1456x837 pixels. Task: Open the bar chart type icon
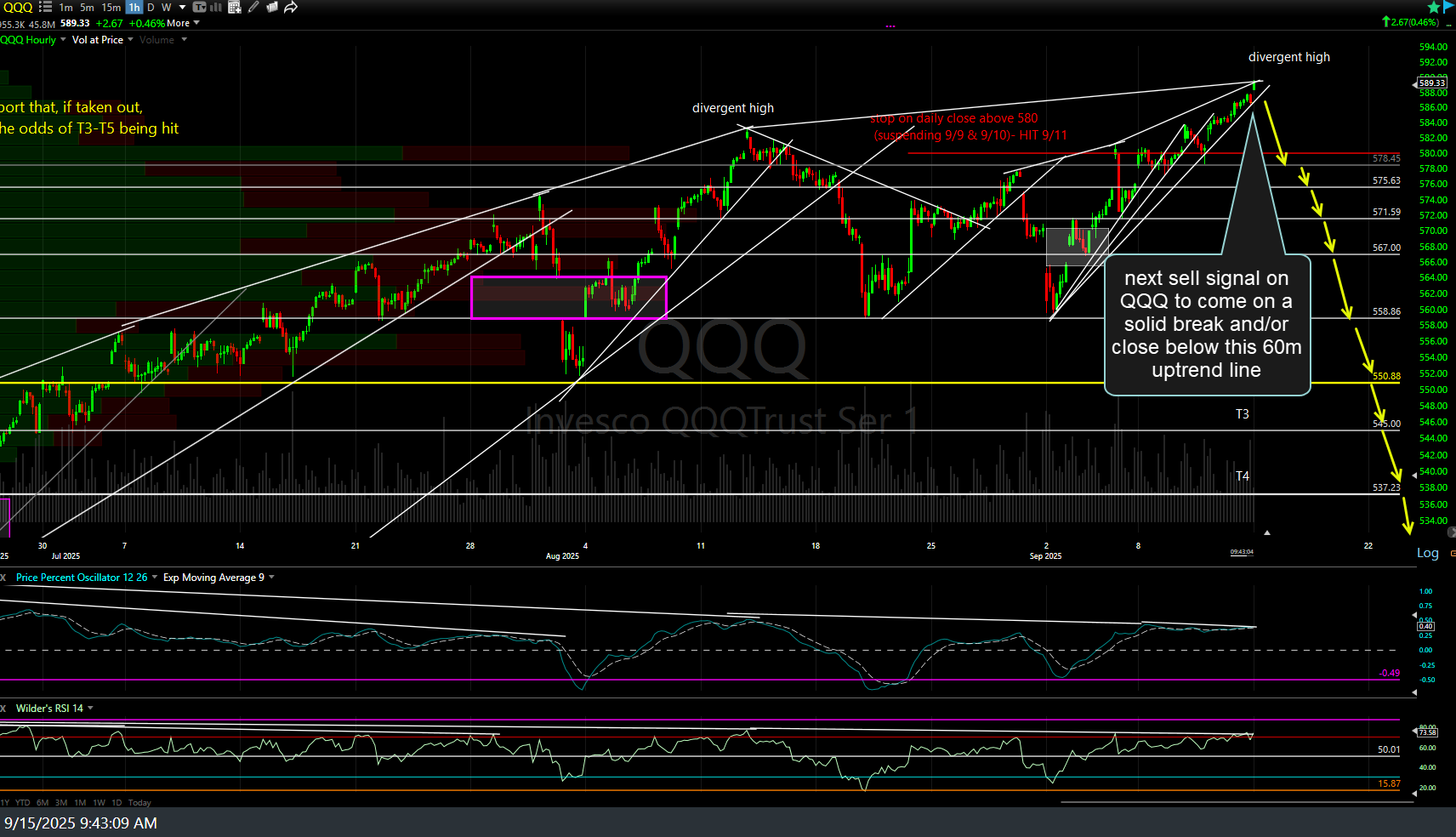(216, 7)
